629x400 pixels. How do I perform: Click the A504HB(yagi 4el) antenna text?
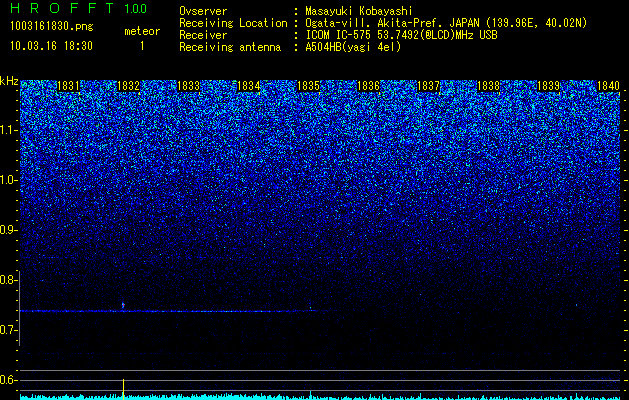[353, 47]
